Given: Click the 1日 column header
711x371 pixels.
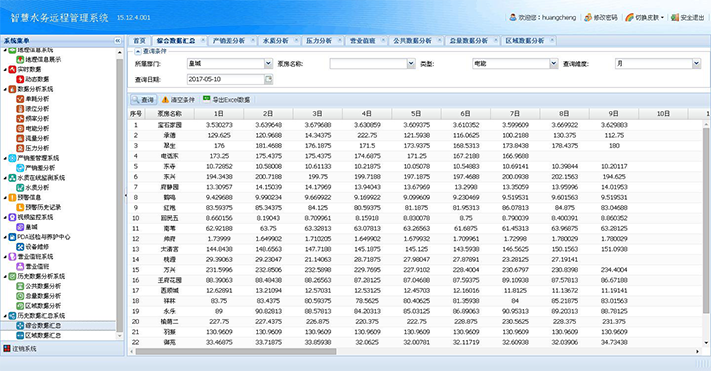Looking at the screenshot, I should (219, 114).
